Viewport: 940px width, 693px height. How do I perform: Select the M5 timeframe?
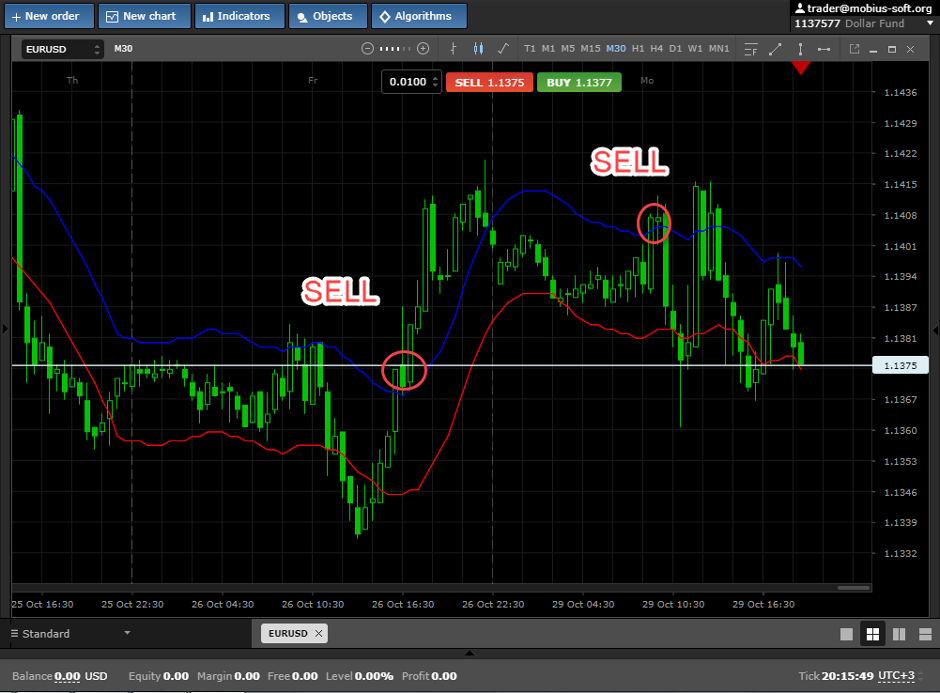(568, 49)
